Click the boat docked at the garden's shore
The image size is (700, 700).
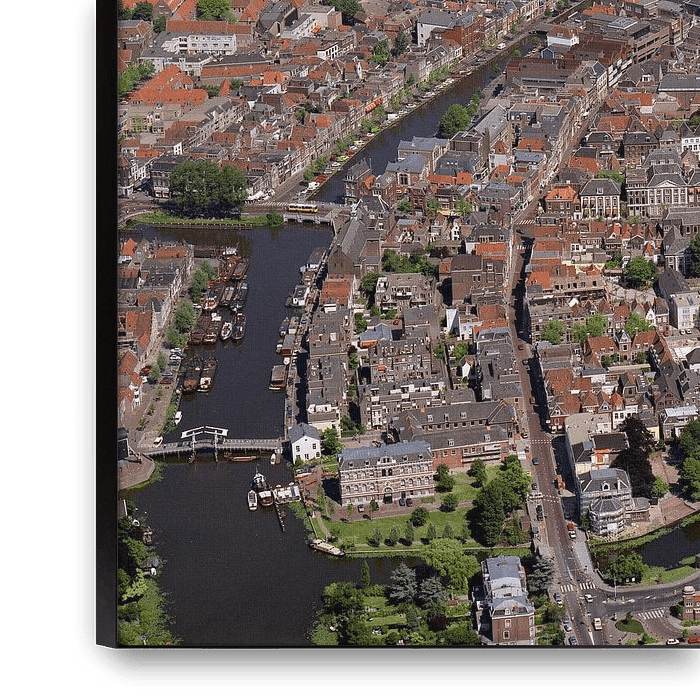(x=326, y=547)
